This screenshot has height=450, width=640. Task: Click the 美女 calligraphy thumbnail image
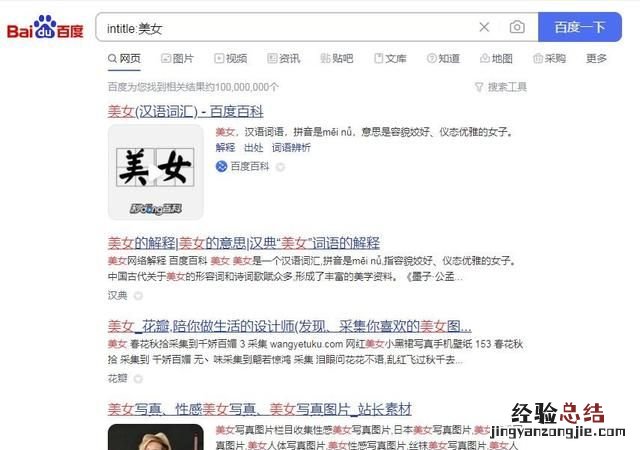point(156,172)
